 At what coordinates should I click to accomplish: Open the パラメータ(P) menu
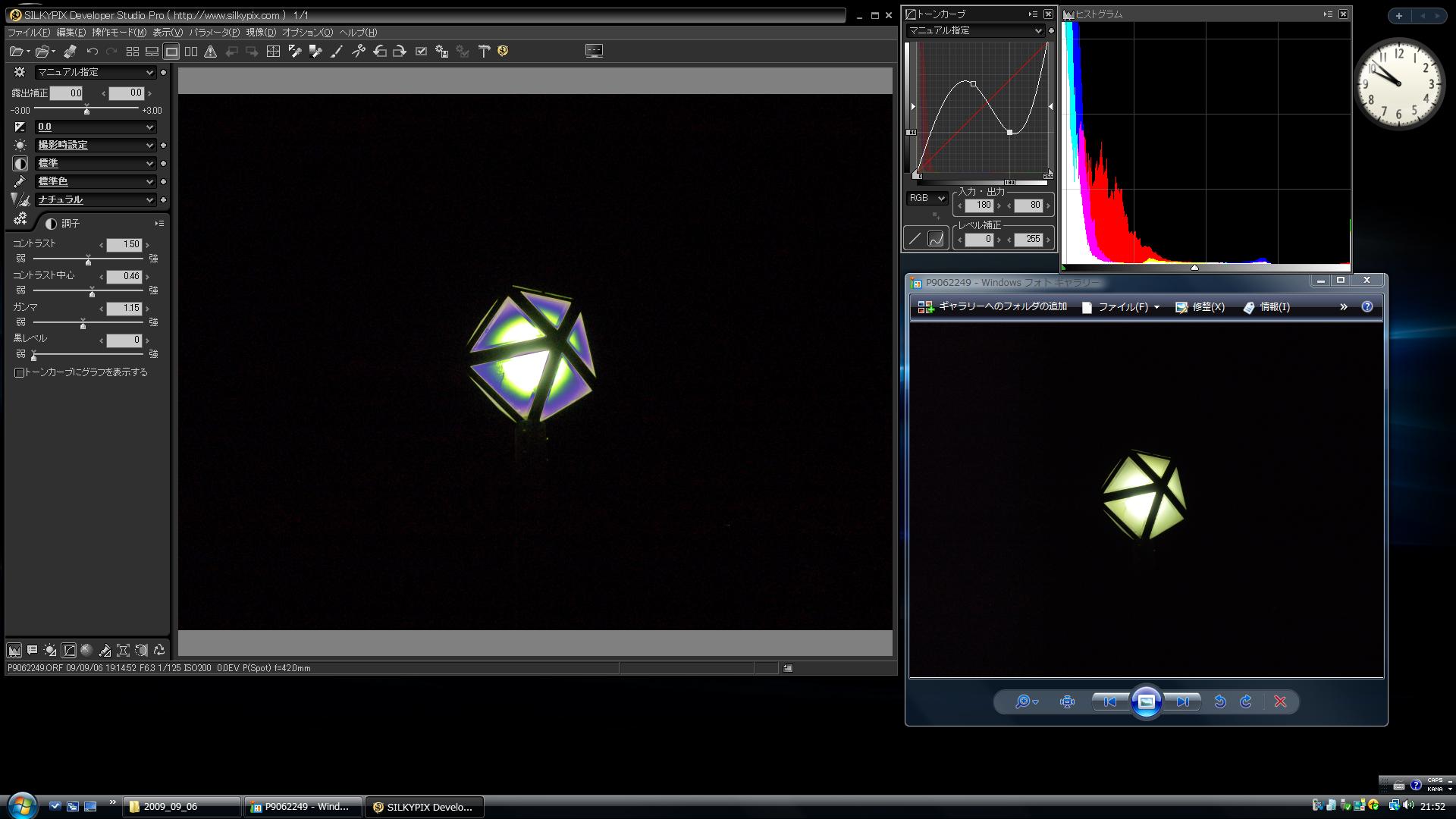tap(214, 33)
